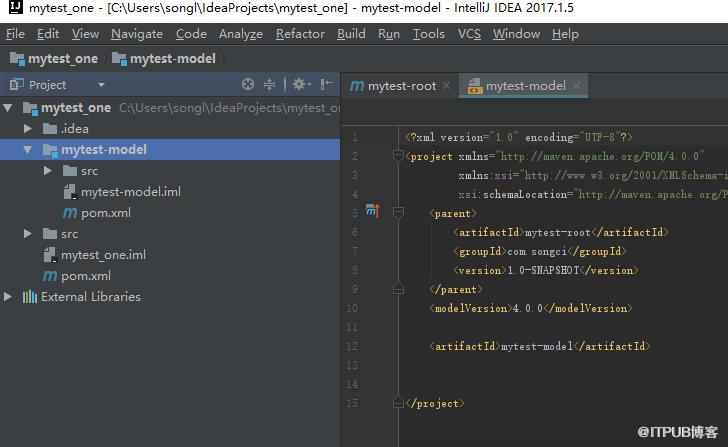
Task: Open the Build menu
Action: pos(351,34)
